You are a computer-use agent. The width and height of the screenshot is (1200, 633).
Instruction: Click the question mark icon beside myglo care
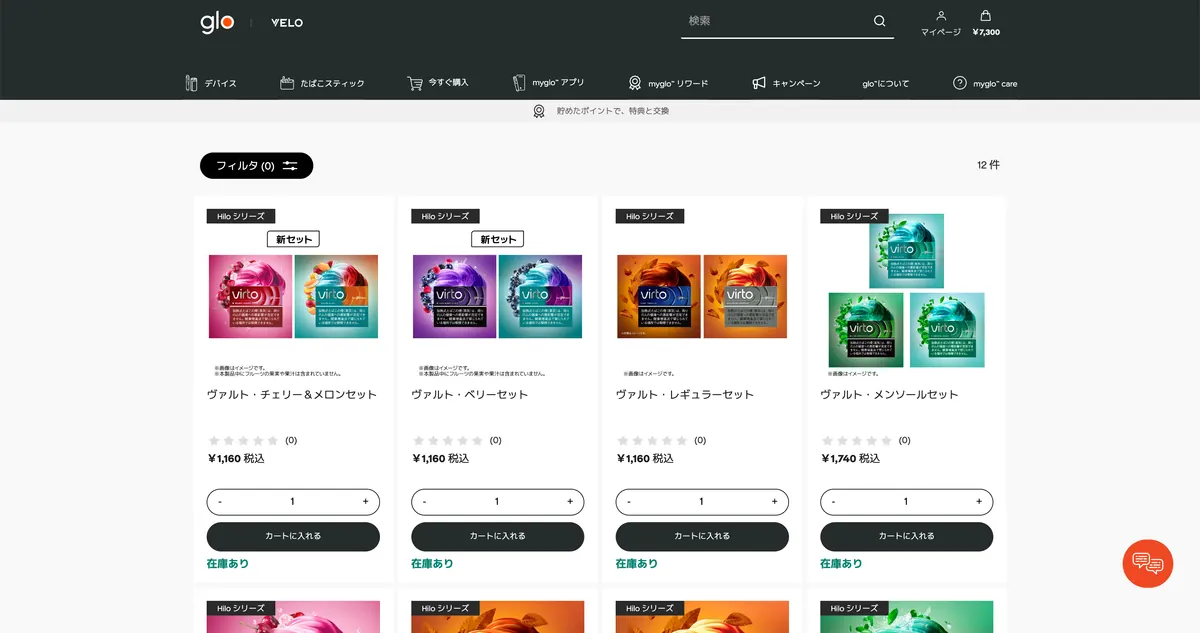click(960, 83)
